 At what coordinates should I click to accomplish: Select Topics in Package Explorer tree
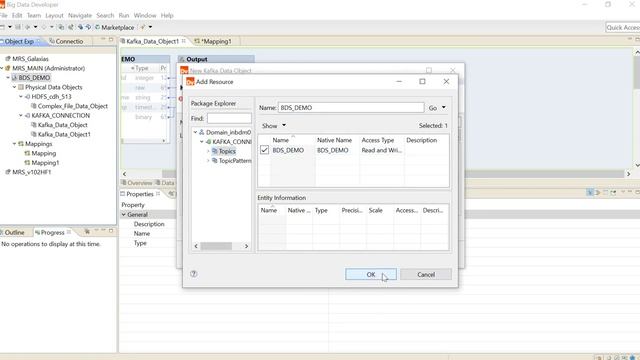tap(227, 151)
